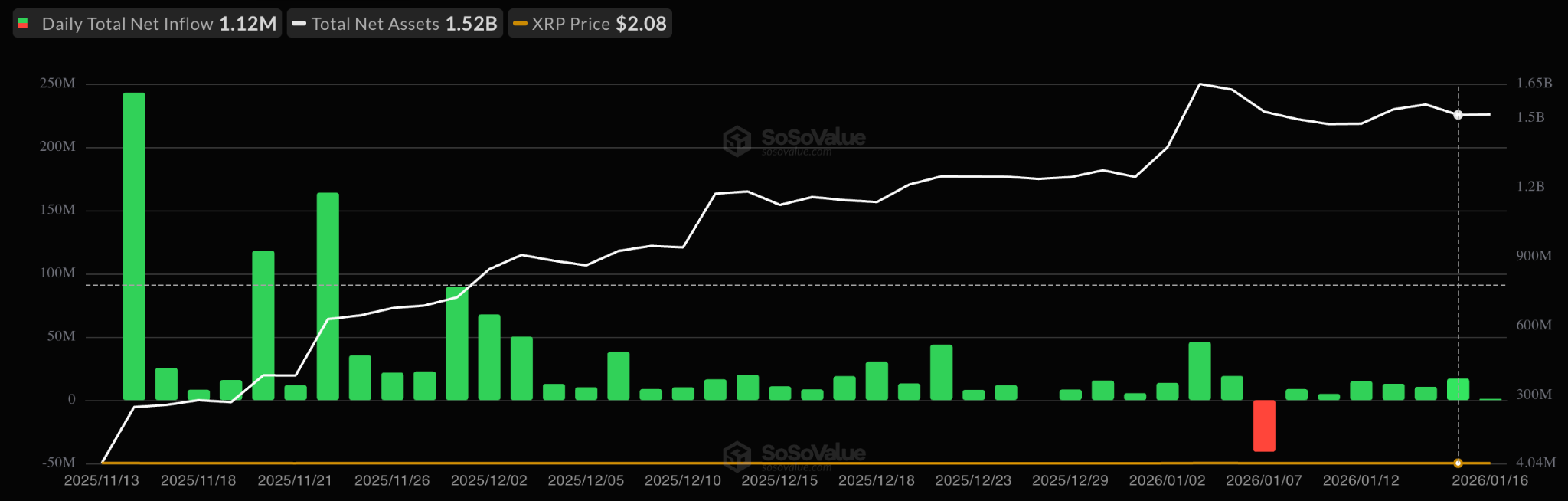Open the sosovalue.com text in bottom watermark
Image resolution: width=1568 pixels, height=501 pixels.
click(x=796, y=467)
